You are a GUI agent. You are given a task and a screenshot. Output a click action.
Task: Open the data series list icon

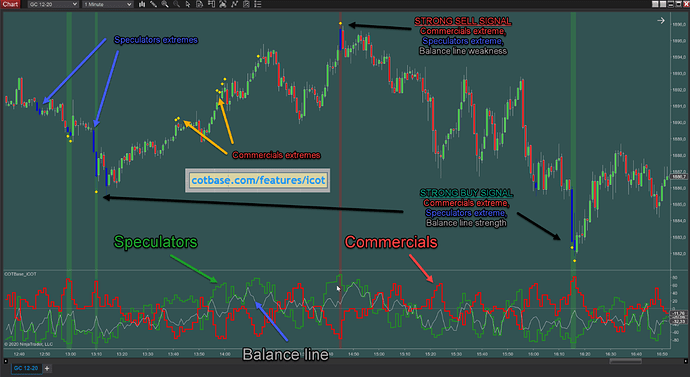pos(258,4)
